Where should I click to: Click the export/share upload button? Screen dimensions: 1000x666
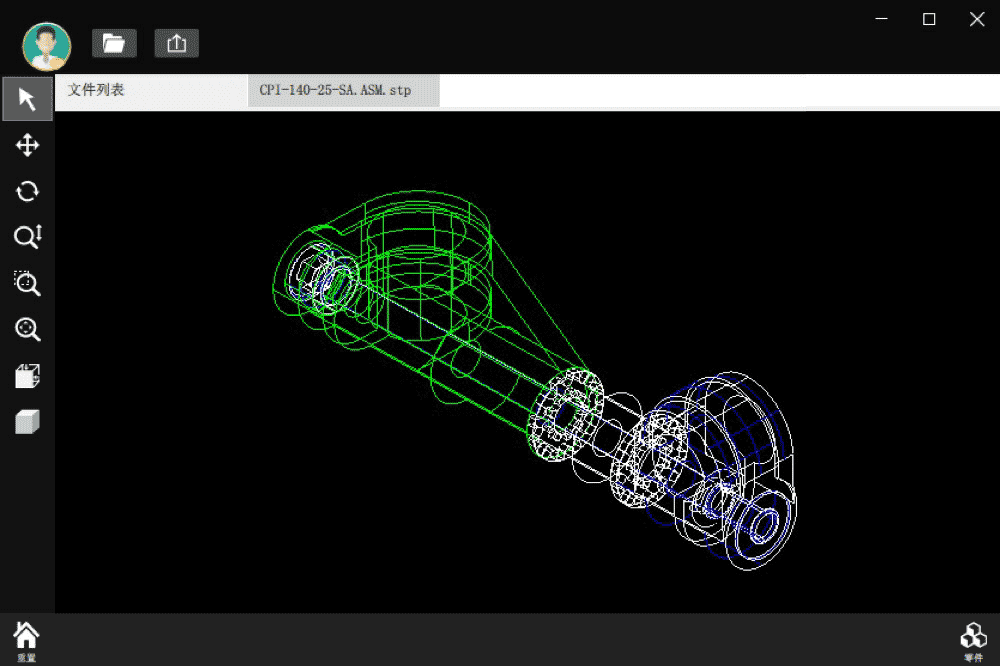(177, 43)
